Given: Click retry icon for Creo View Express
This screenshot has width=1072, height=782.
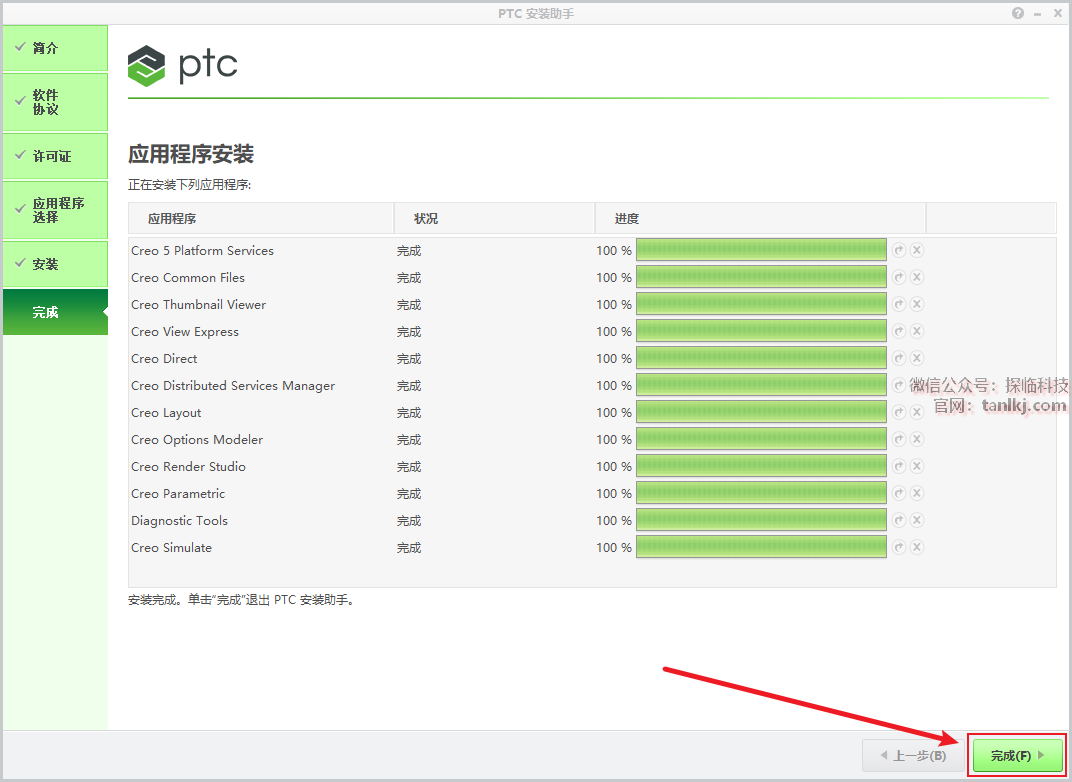Looking at the screenshot, I should pyautogui.click(x=899, y=331).
